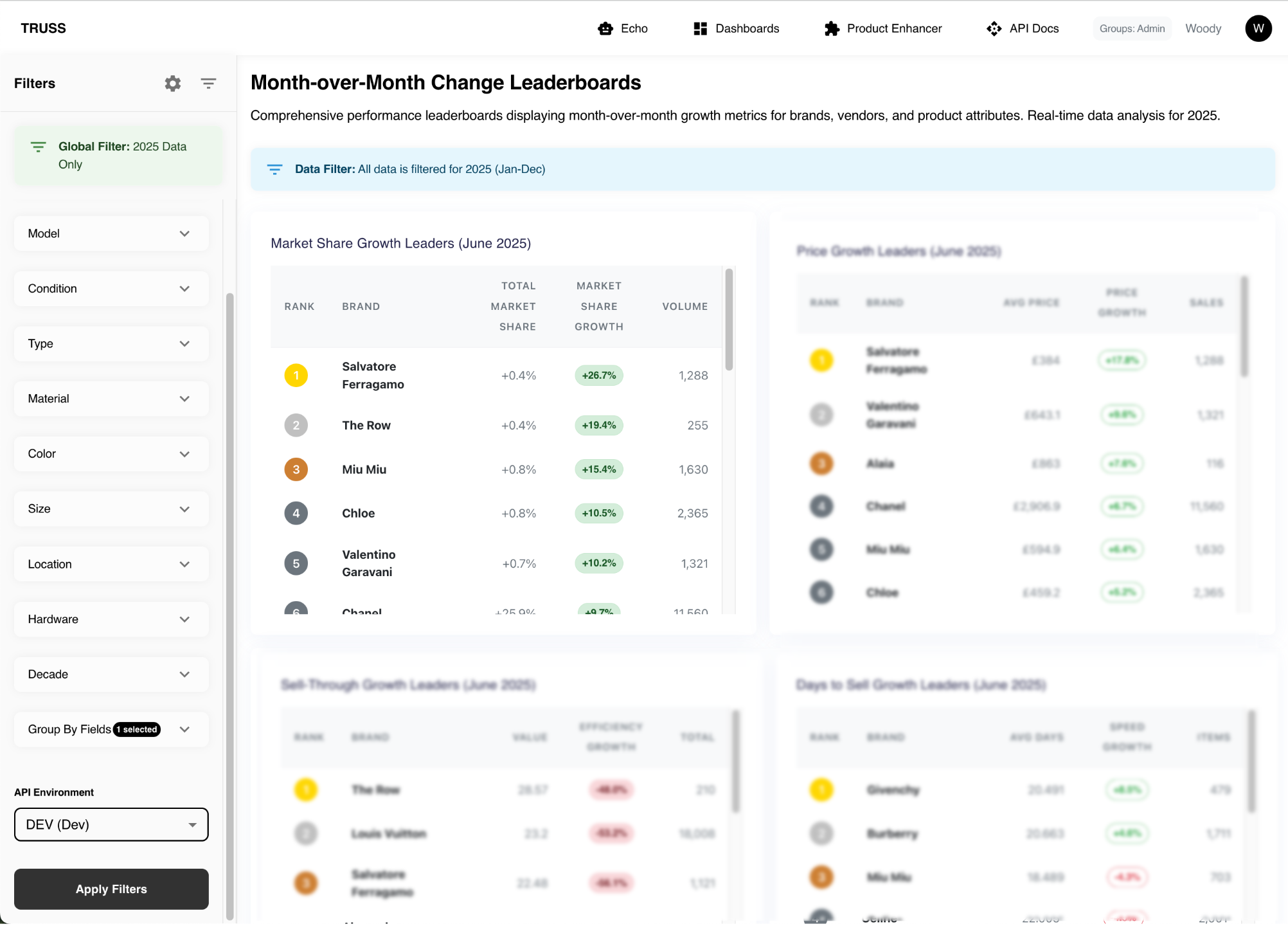Image resolution: width=1288 pixels, height=951 pixels.
Task: Click the +10.5% growth badge
Action: (599, 513)
